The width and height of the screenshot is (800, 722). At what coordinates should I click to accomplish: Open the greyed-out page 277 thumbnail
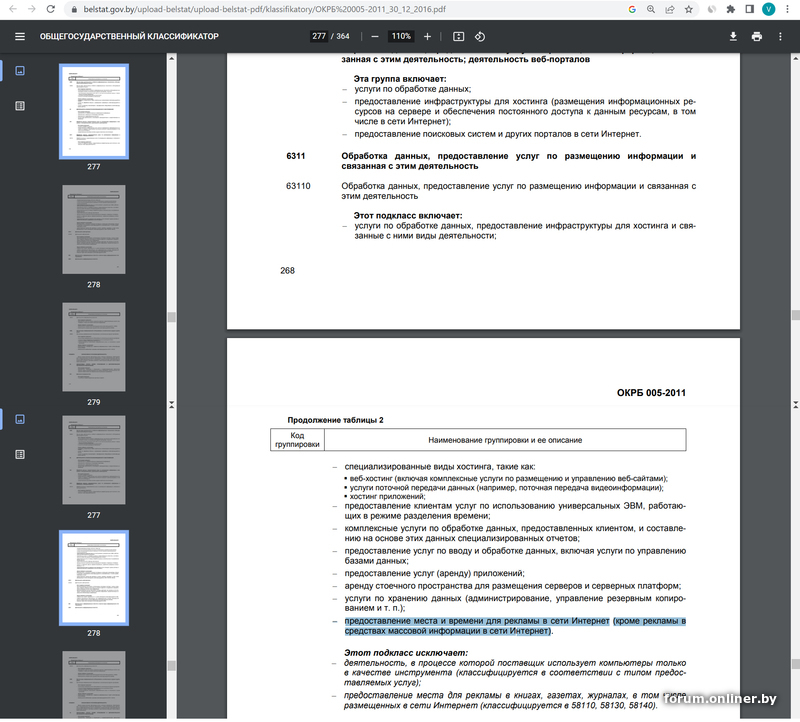94,460
